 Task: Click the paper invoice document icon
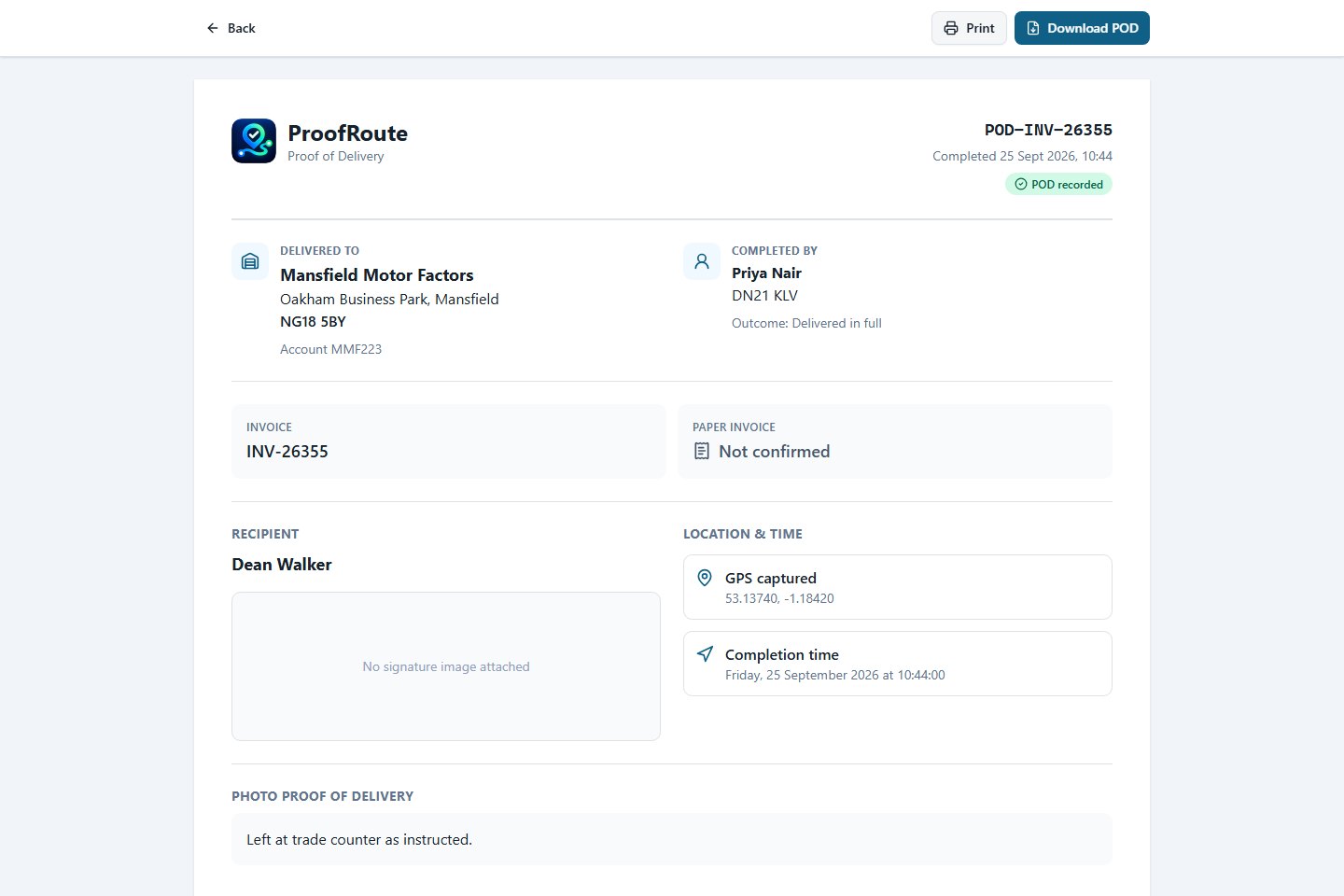[702, 451]
